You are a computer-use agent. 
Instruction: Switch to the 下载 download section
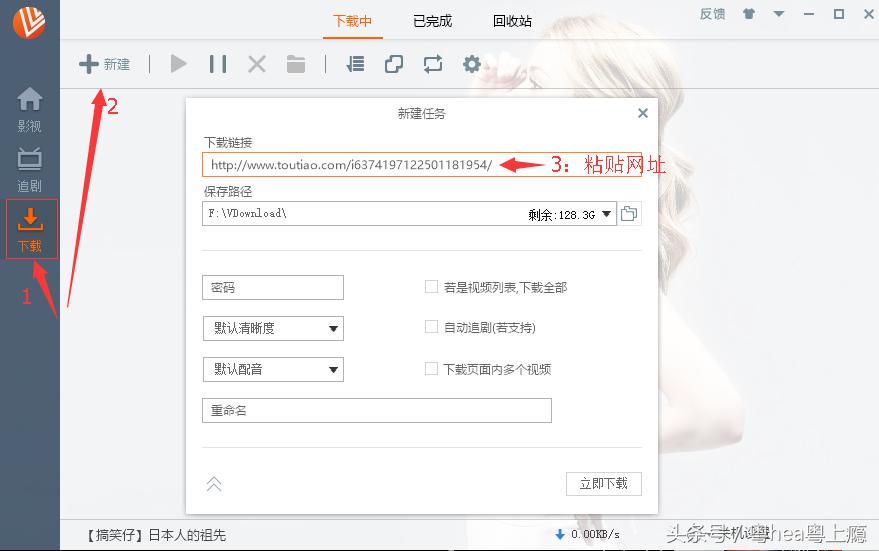[x=31, y=229]
